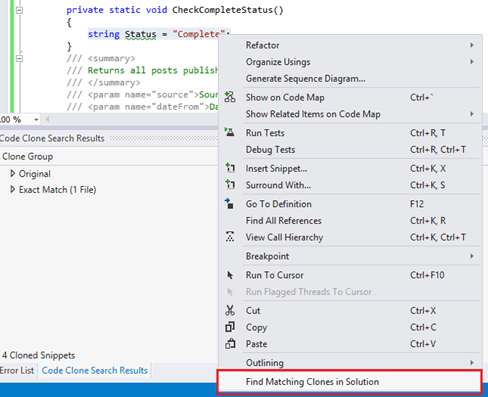The width and height of the screenshot is (488, 397).
Task: Click the View Call Hierarchy icon
Action: pos(230,237)
